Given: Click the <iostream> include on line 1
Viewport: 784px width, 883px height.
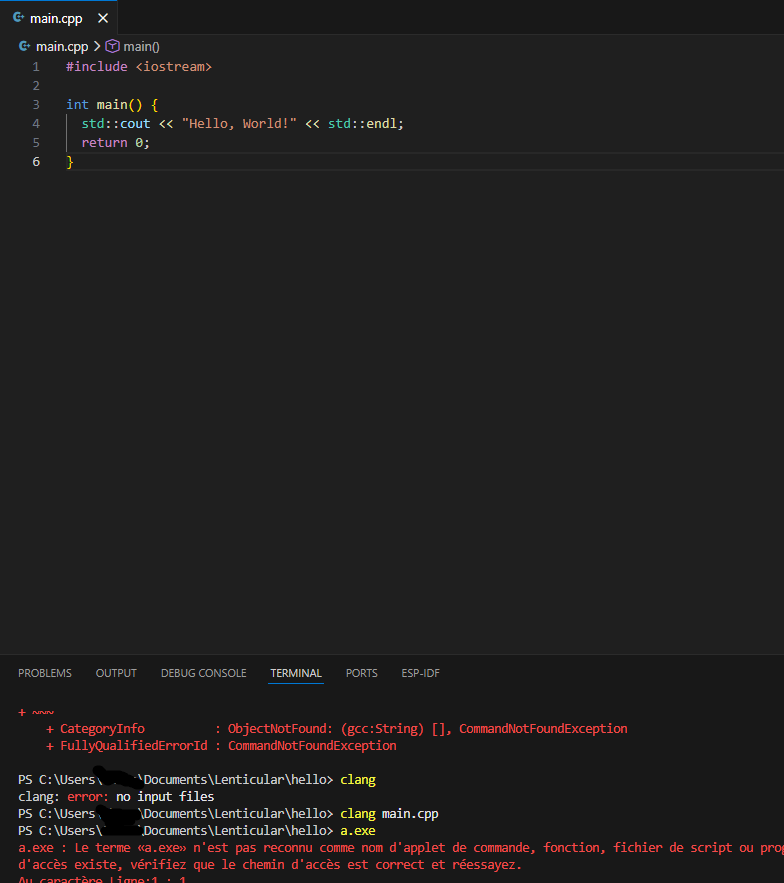Looking at the screenshot, I should click(173, 66).
